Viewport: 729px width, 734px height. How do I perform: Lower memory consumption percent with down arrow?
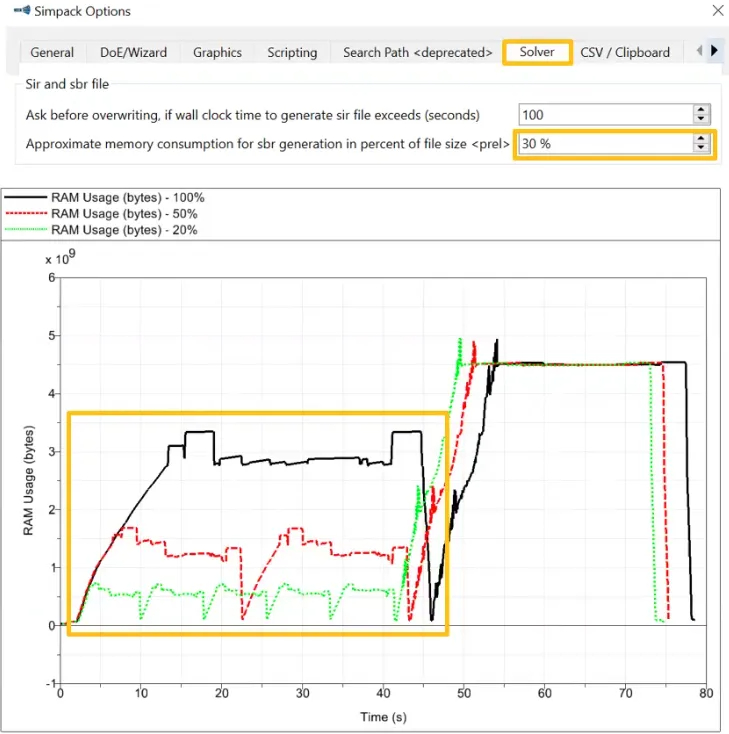700,149
